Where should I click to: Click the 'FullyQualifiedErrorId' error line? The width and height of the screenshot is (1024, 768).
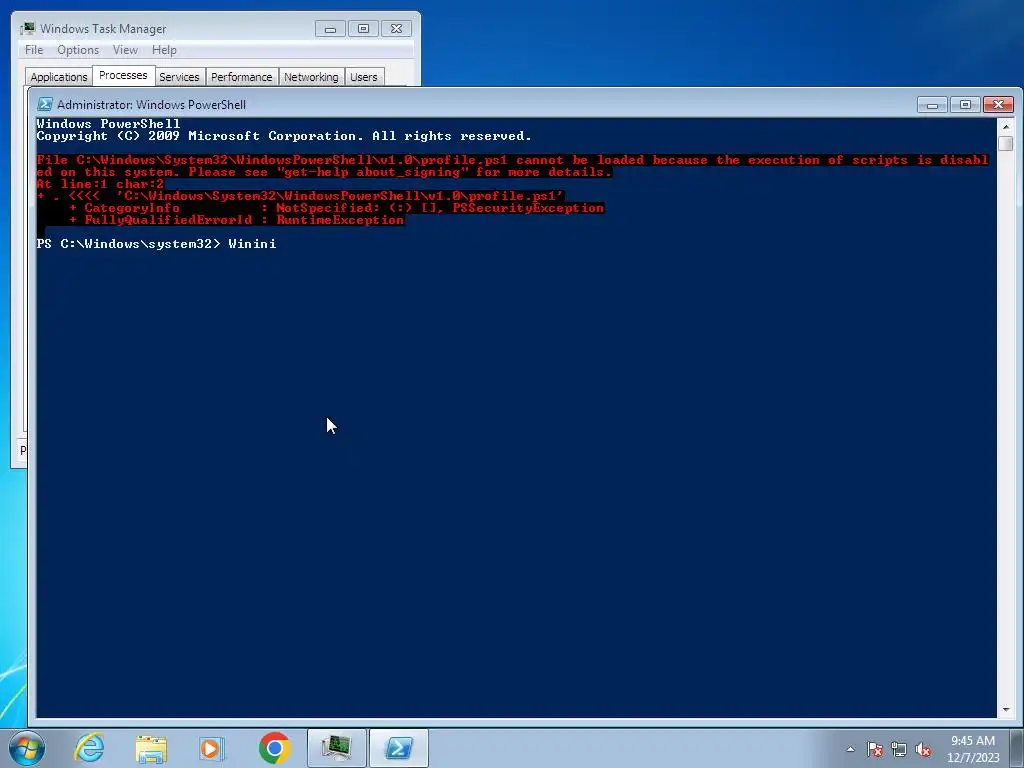click(237, 220)
